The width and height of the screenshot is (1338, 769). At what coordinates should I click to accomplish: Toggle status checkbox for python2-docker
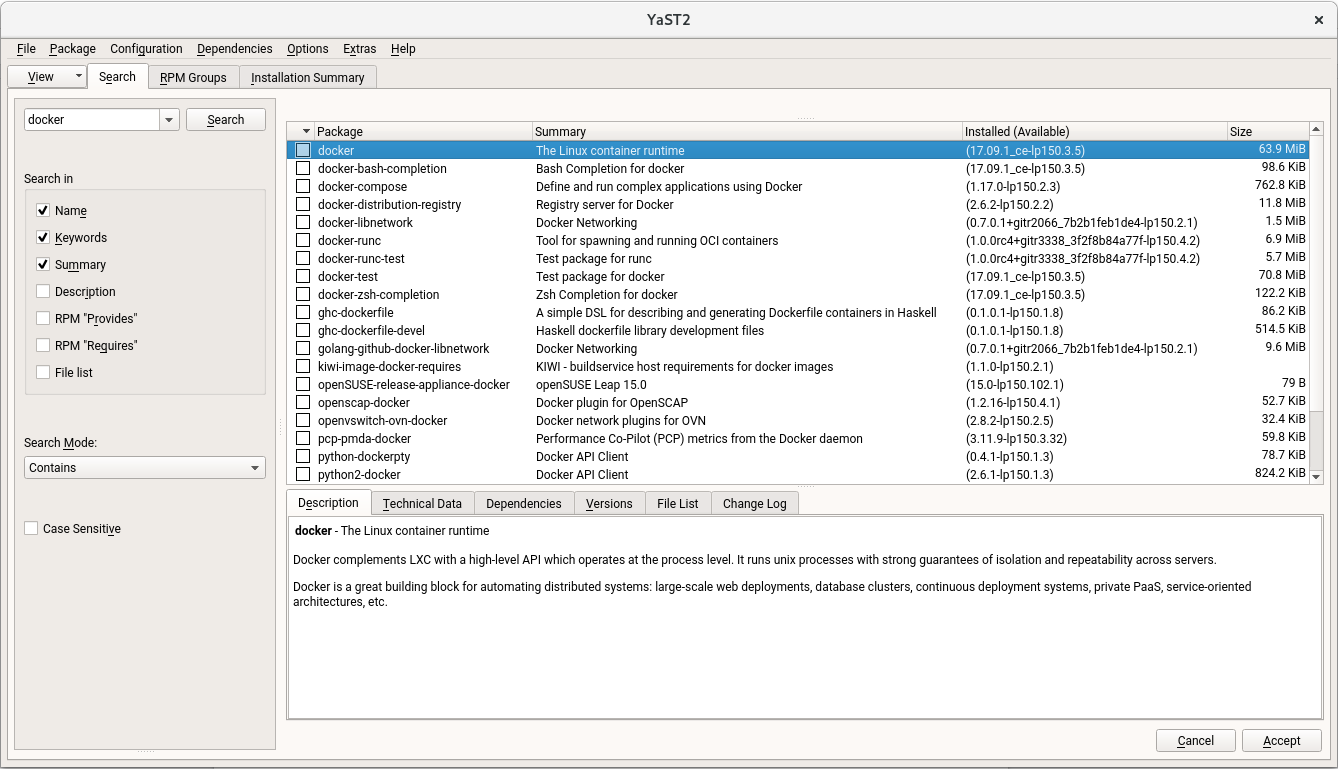[303, 474]
